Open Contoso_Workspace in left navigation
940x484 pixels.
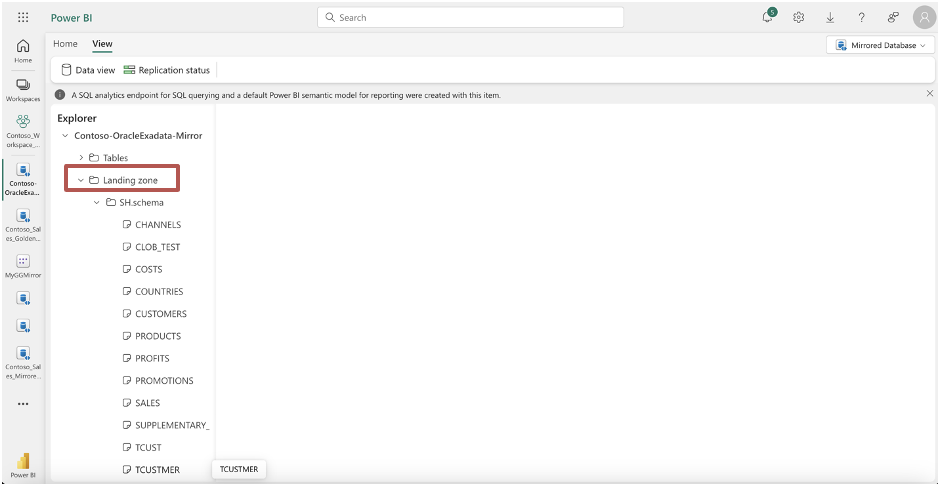tap(23, 130)
